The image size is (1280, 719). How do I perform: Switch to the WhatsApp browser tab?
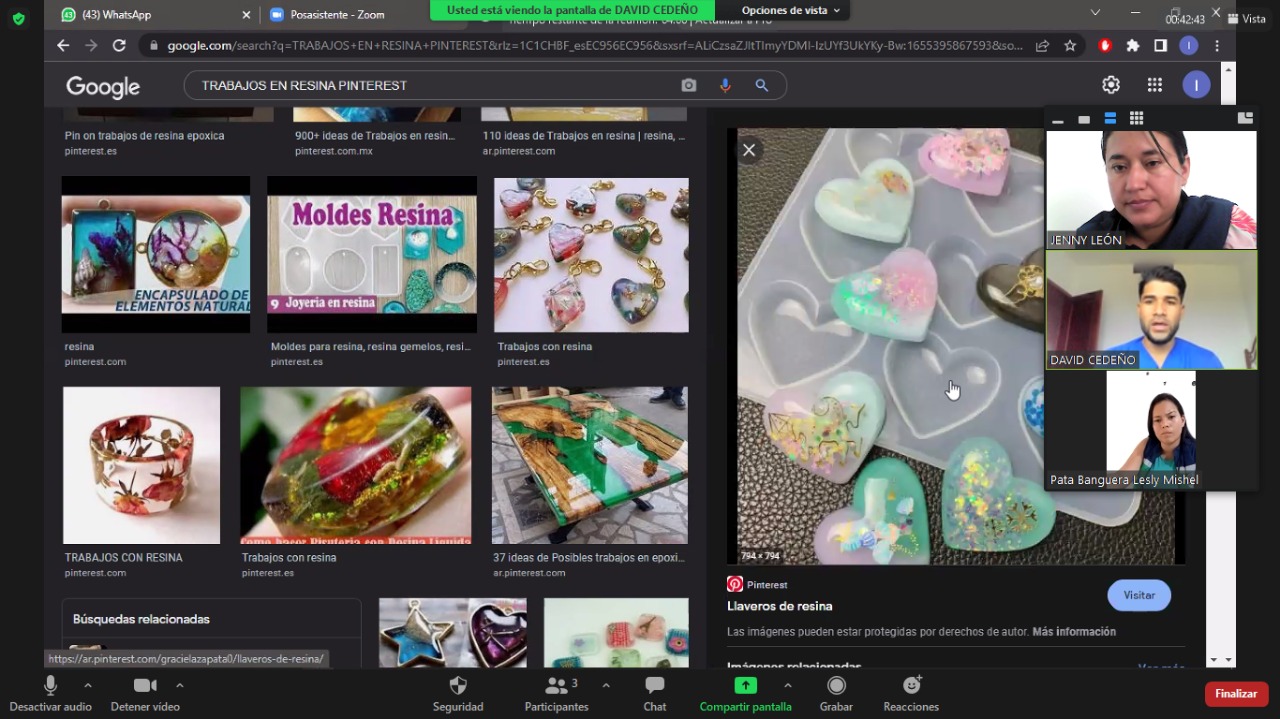(x=150, y=15)
